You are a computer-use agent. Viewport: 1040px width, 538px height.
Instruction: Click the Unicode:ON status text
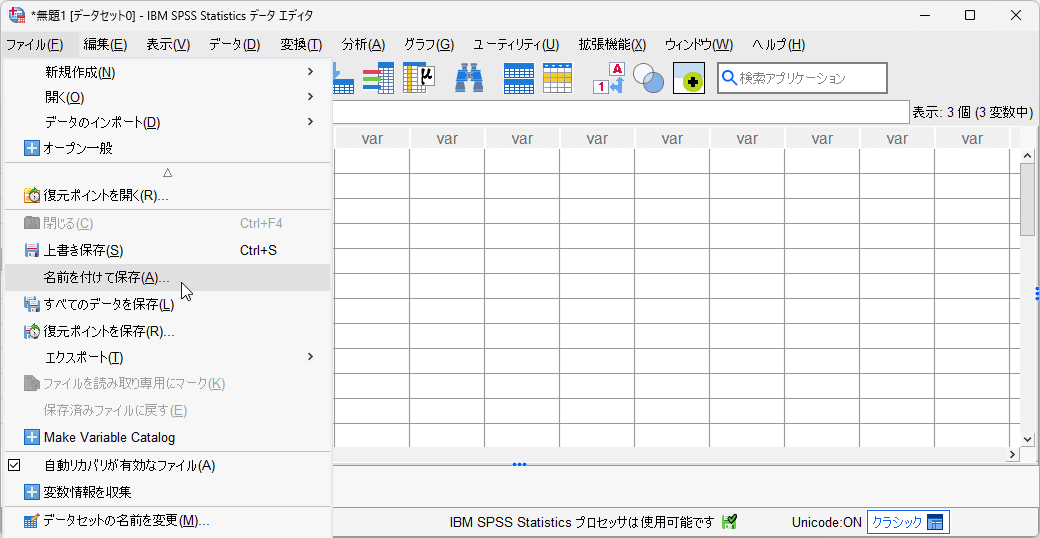[826, 522]
